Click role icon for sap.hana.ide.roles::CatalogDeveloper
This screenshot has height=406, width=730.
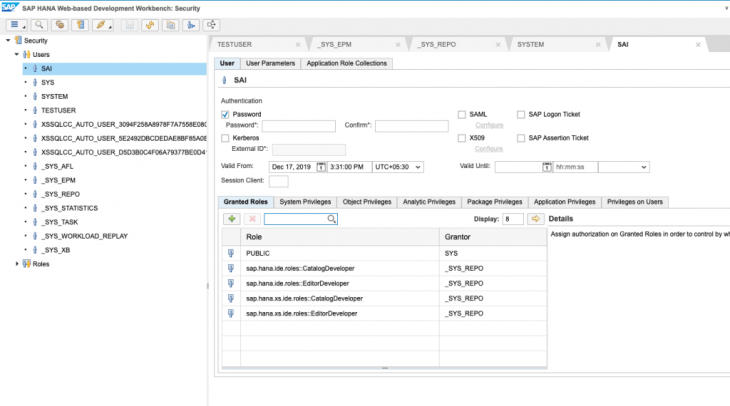coord(231,268)
